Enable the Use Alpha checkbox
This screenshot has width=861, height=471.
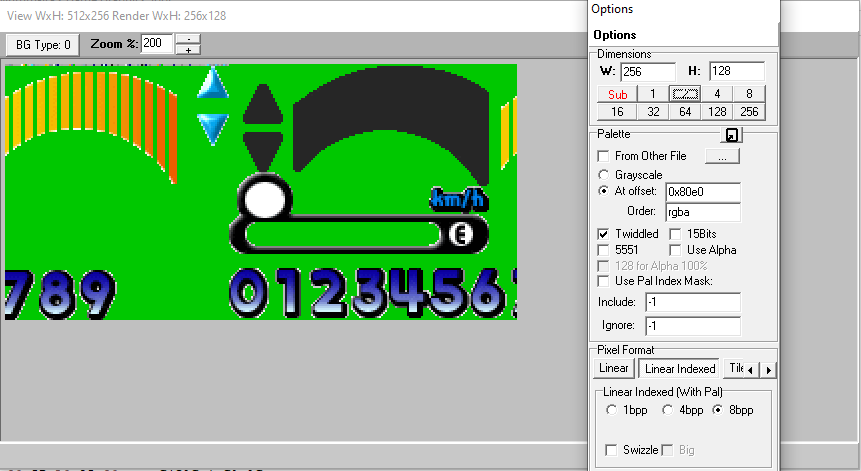pos(675,250)
